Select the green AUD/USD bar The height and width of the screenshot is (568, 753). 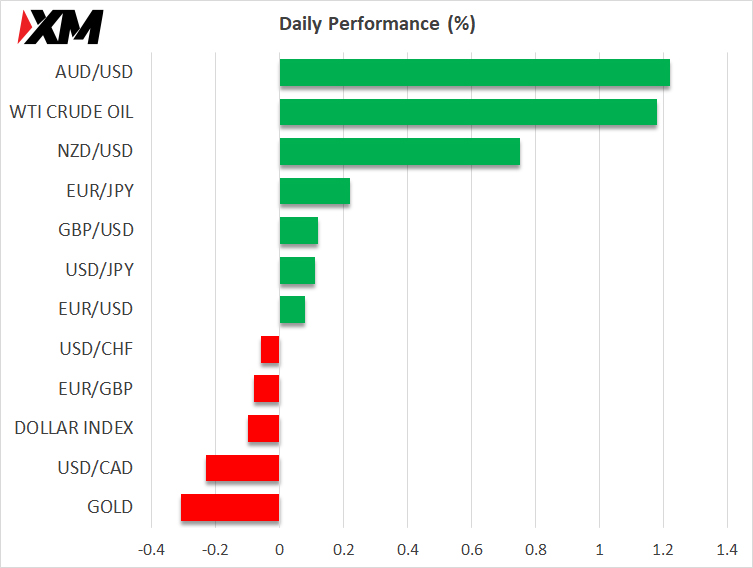(474, 73)
